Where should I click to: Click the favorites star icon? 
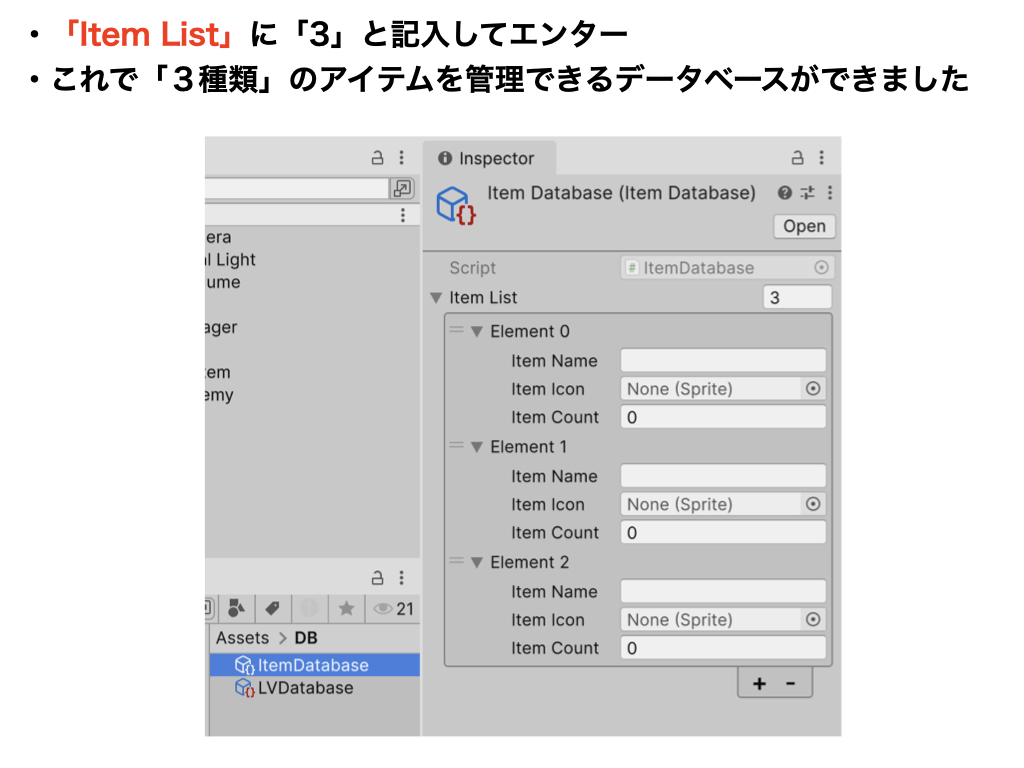[x=346, y=609]
